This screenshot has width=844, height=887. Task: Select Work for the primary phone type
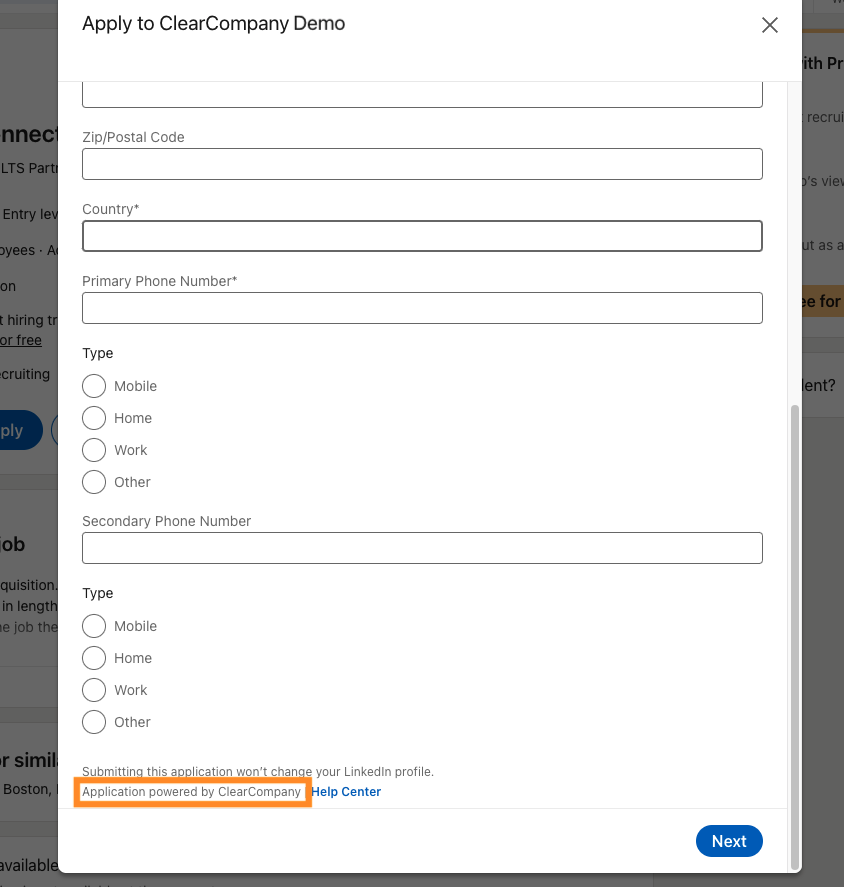pos(94,450)
